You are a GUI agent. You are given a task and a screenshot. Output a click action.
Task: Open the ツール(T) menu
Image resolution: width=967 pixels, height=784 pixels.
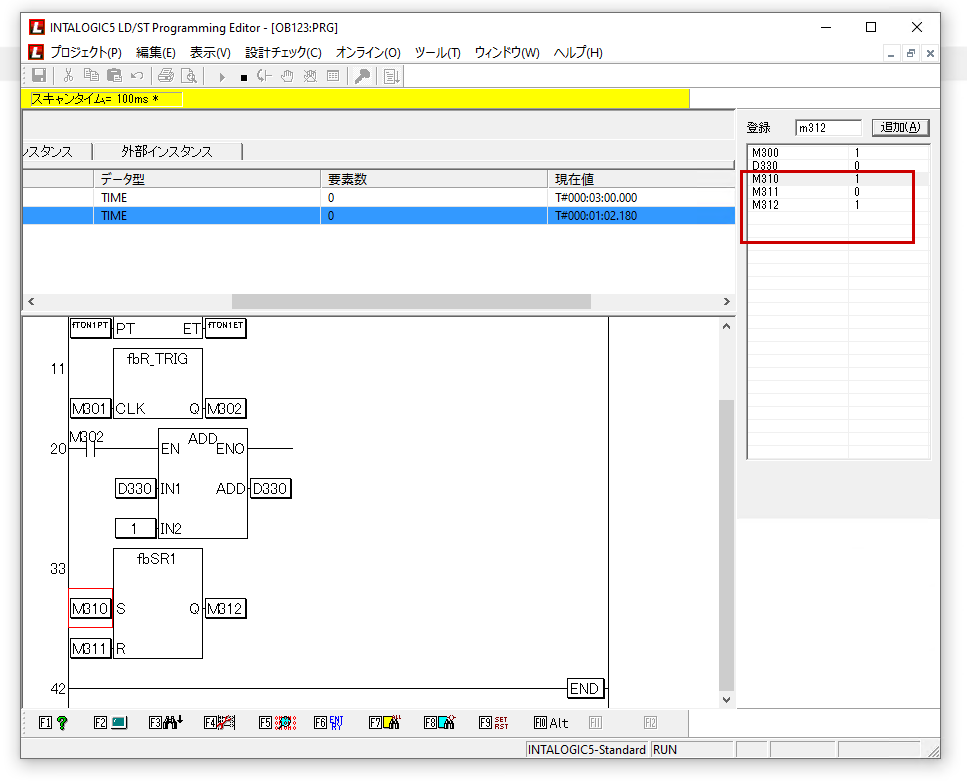[437, 53]
